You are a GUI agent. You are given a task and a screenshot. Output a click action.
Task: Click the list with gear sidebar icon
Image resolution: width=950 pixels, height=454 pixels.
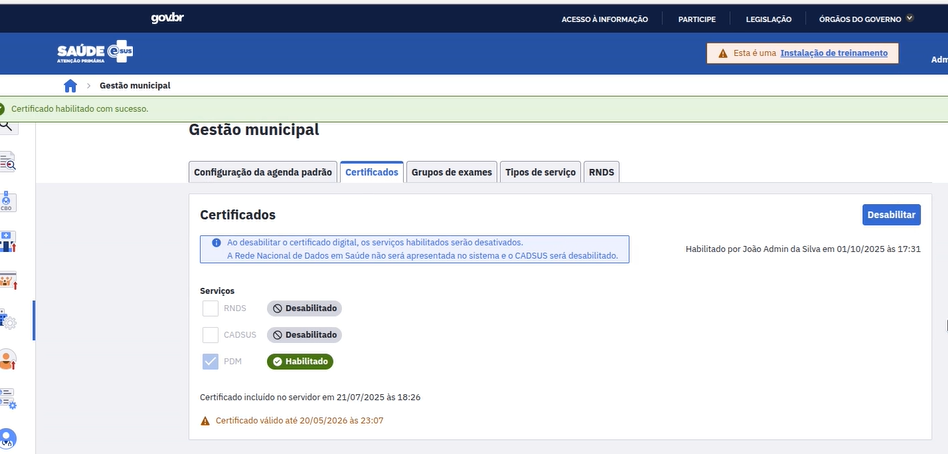[x=8, y=399]
